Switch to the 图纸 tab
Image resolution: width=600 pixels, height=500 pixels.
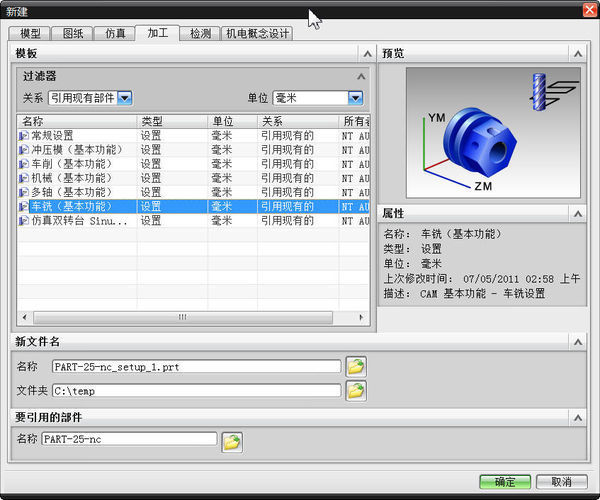pos(73,33)
